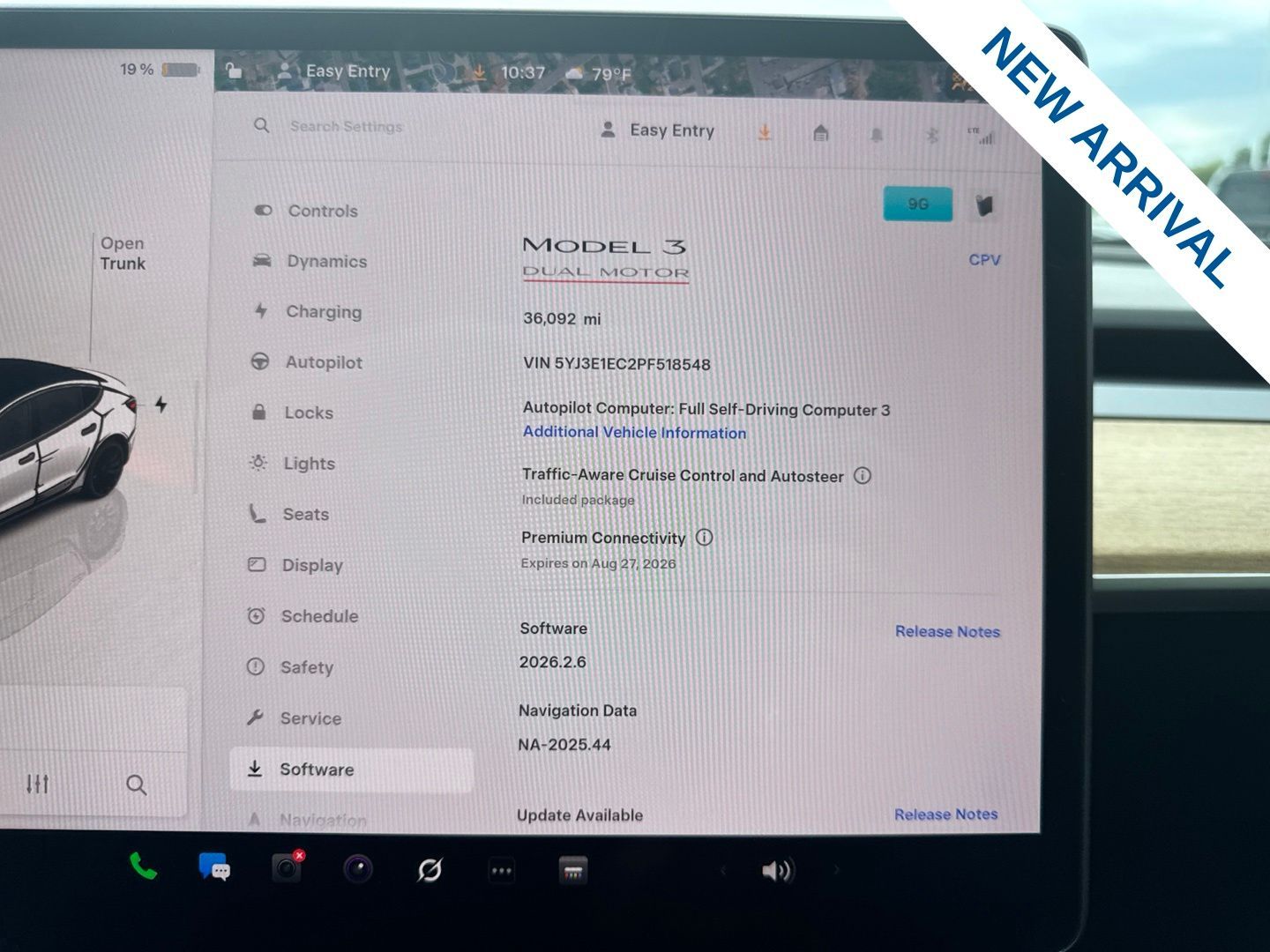Open quick controls sliders icon on left panel

click(x=37, y=784)
